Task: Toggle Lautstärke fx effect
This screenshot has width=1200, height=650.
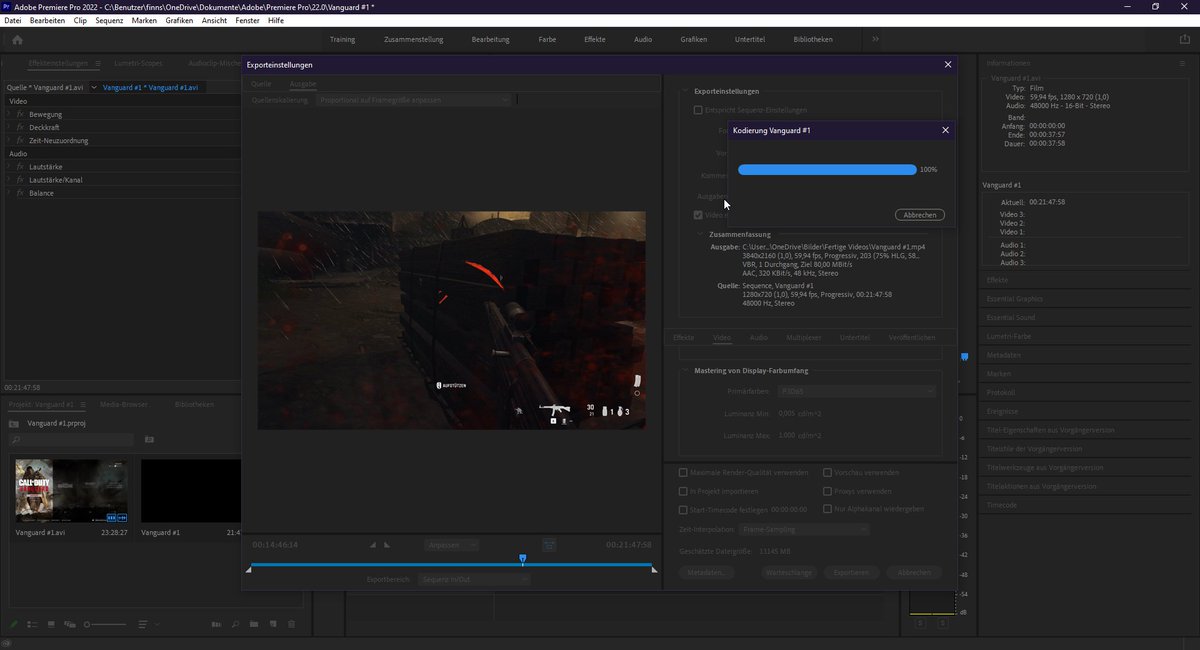Action: tap(20, 167)
